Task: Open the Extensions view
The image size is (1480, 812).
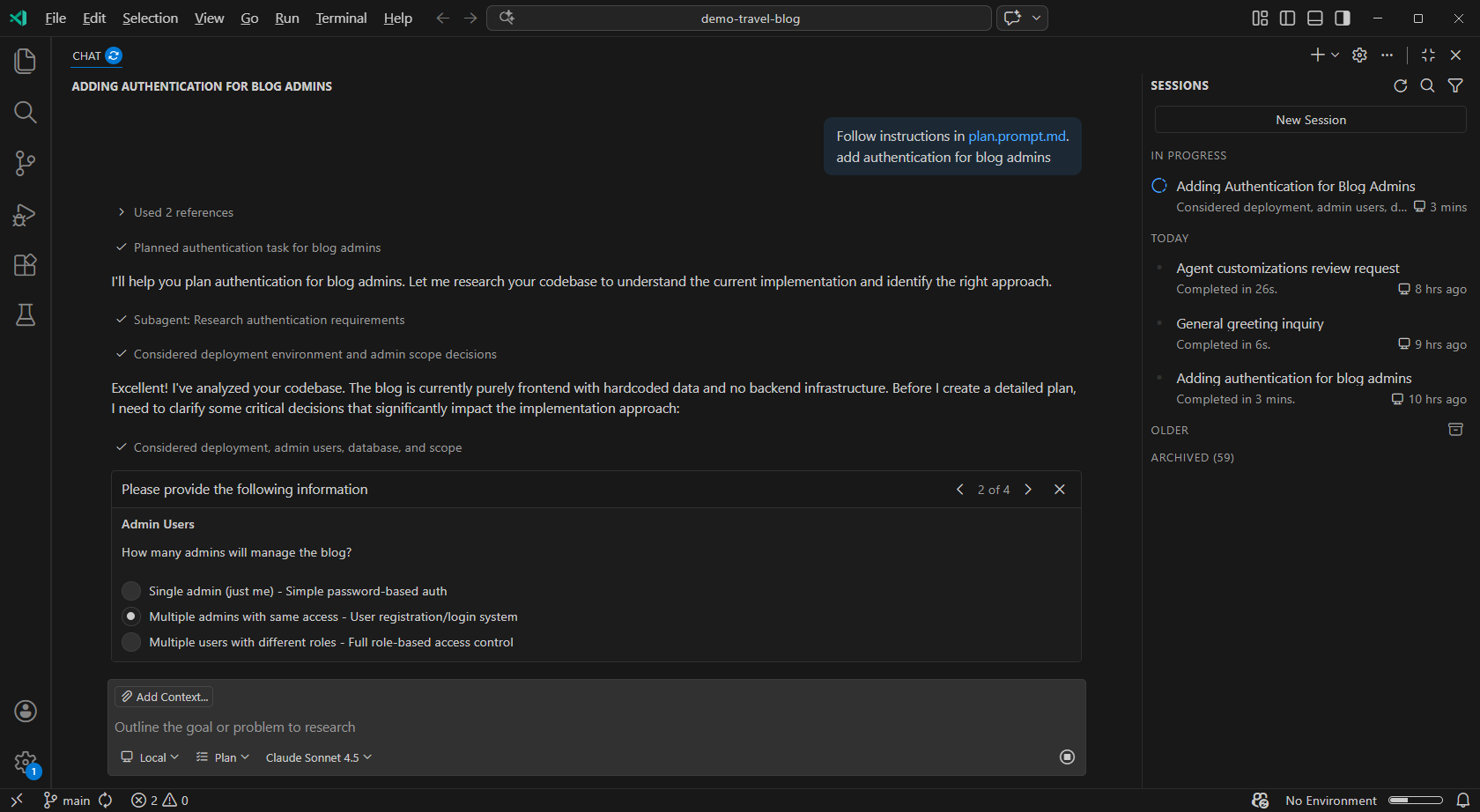Action: [x=25, y=264]
